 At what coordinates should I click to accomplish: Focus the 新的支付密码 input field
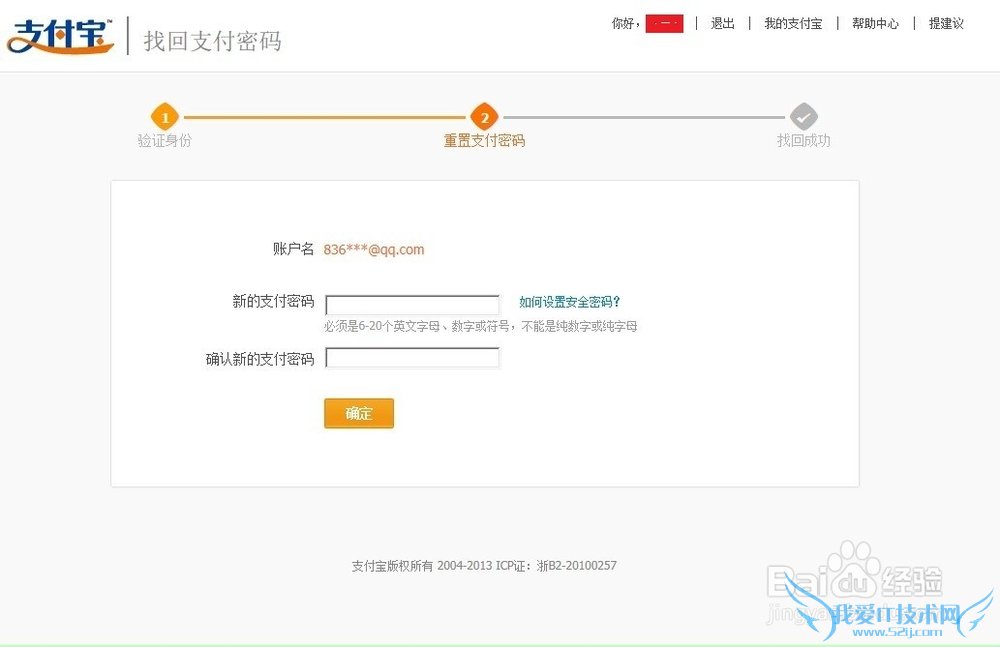point(413,304)
